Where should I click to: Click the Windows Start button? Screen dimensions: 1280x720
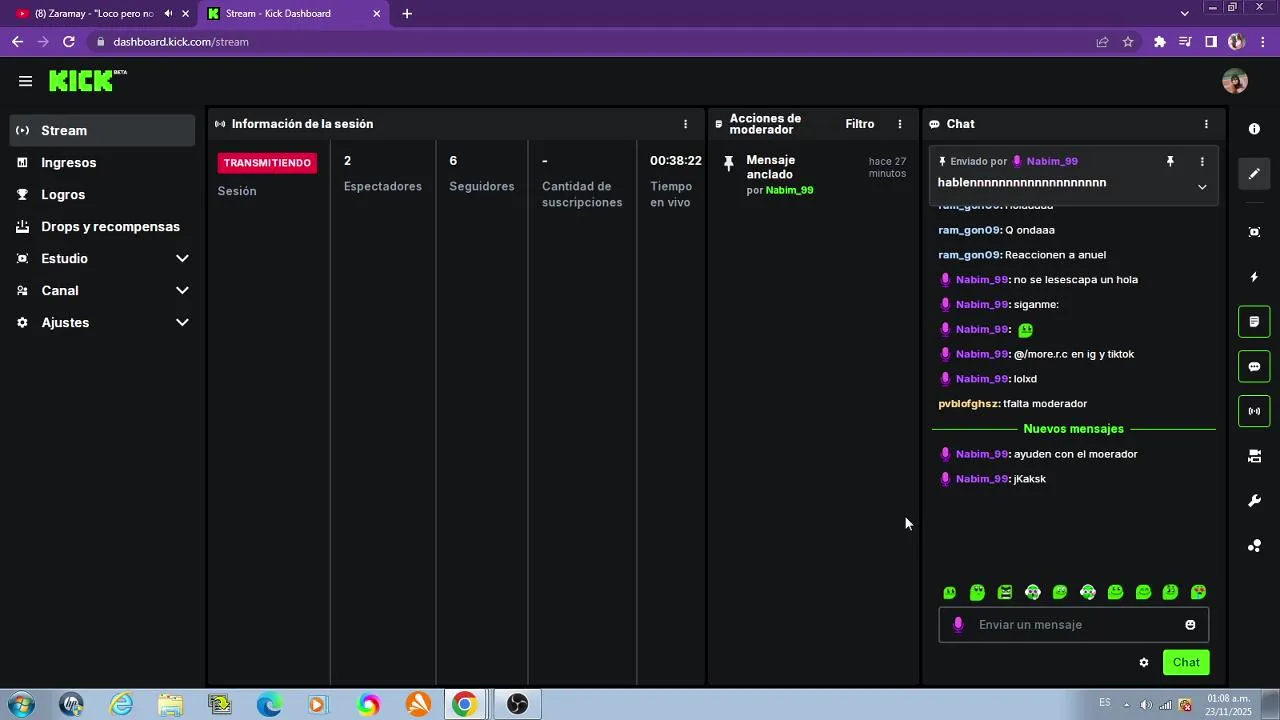[x=20, y=704]
